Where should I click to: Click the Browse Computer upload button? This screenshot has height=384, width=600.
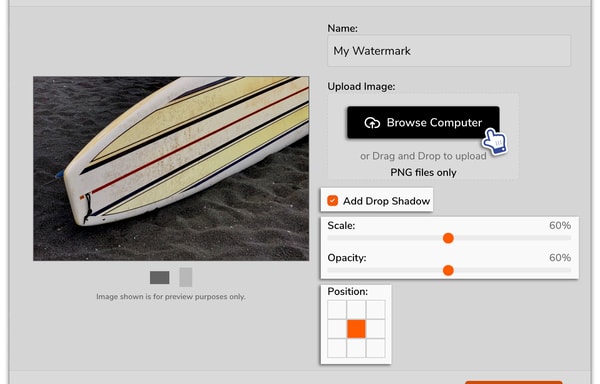point(423,122)
